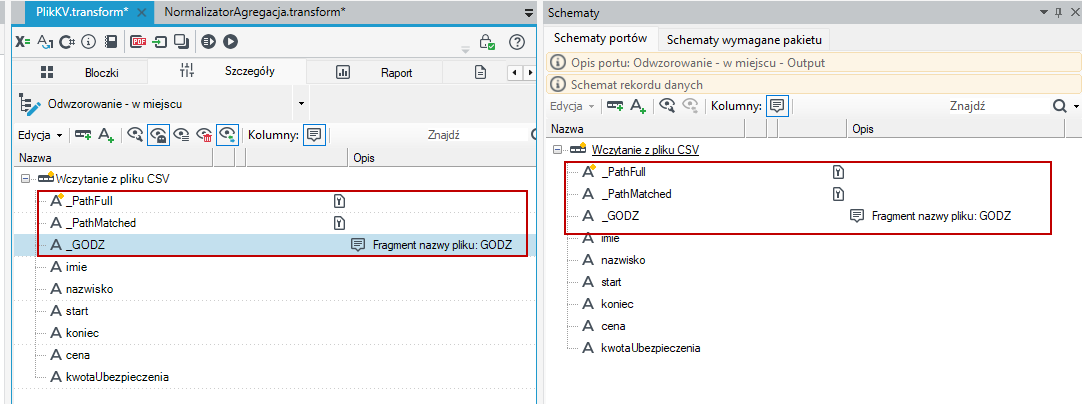Click the X= variables icon in the top toolbar

[23, 41]
